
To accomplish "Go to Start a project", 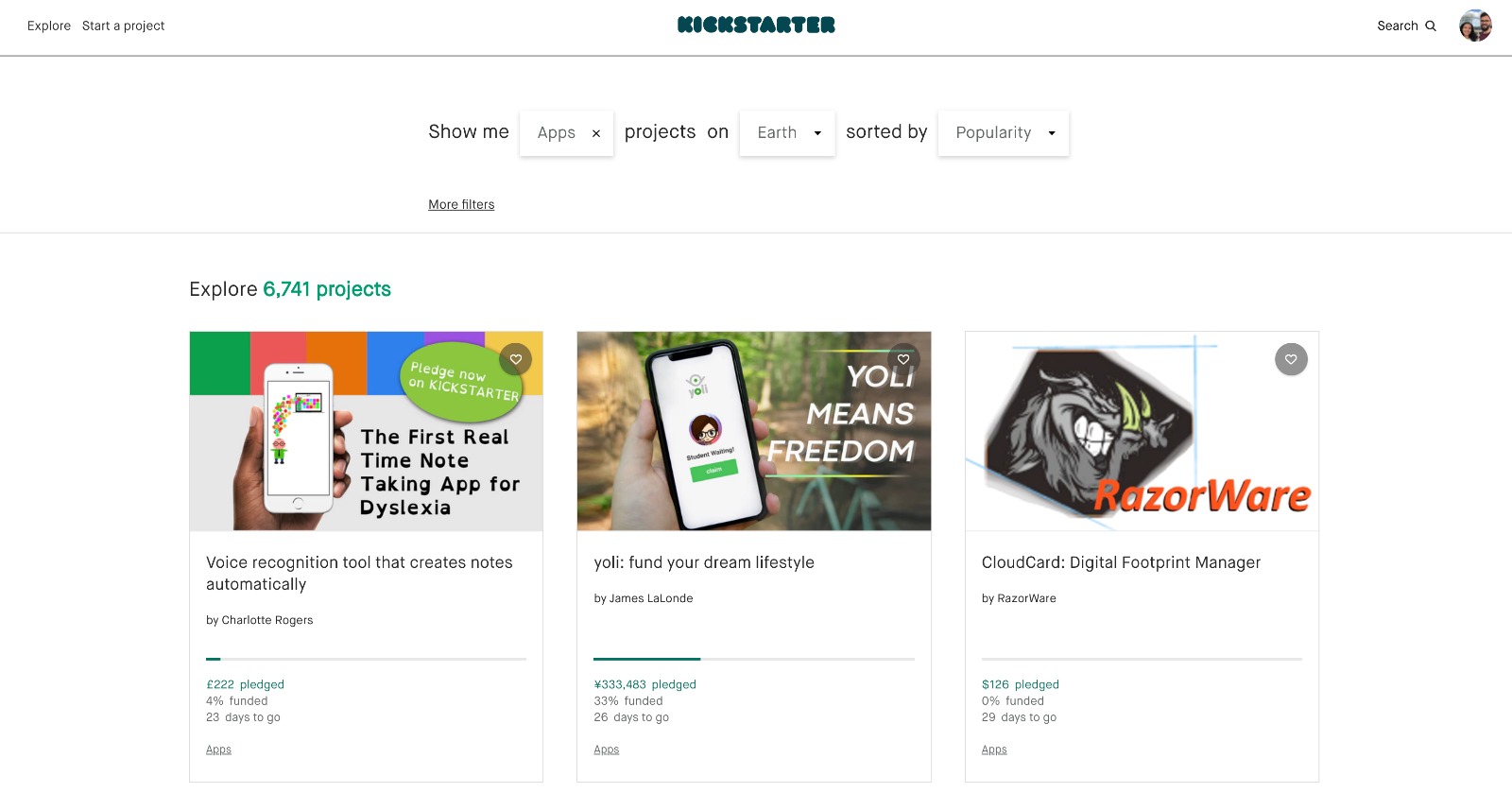I will (123, 26).
